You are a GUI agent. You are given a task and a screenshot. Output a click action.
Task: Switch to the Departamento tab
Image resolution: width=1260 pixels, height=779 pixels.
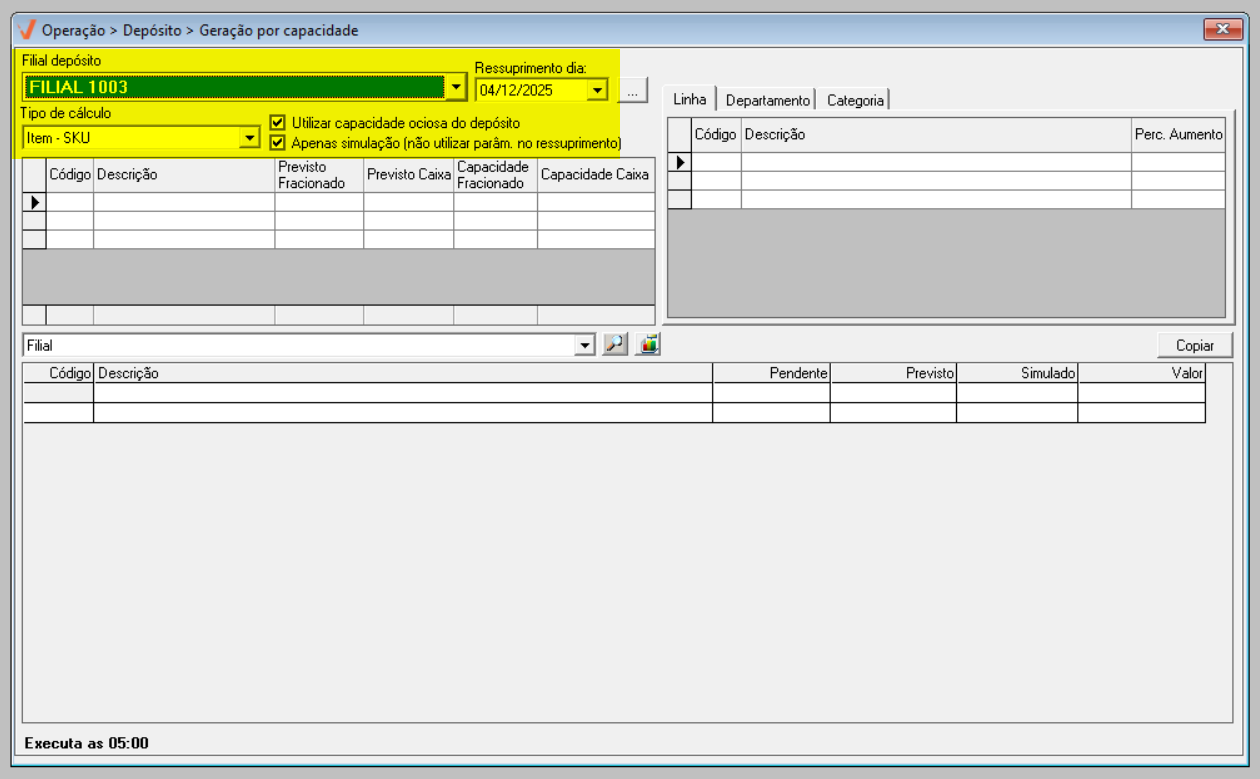[767, 100]
